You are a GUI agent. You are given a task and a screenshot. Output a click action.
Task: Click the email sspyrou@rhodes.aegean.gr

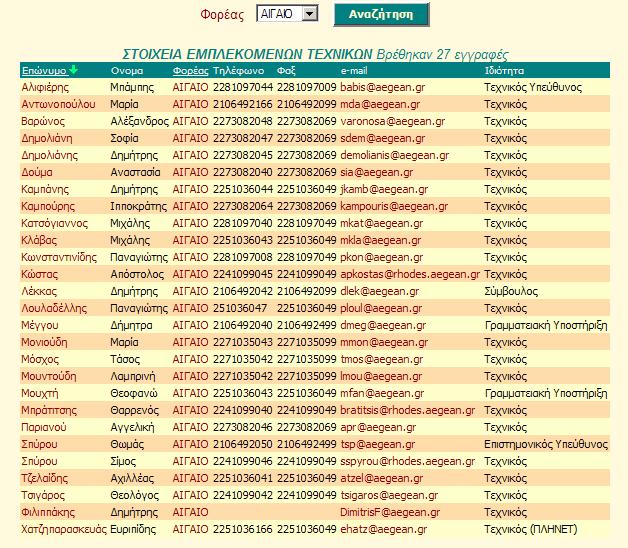click(x=408, y=461)
